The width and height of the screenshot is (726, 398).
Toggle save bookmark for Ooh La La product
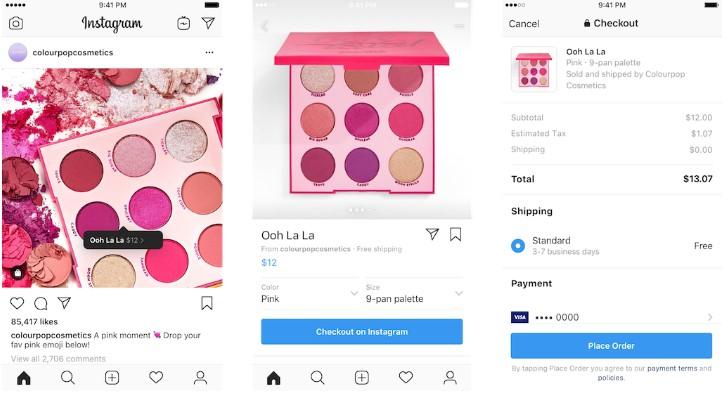click(456, 234)
